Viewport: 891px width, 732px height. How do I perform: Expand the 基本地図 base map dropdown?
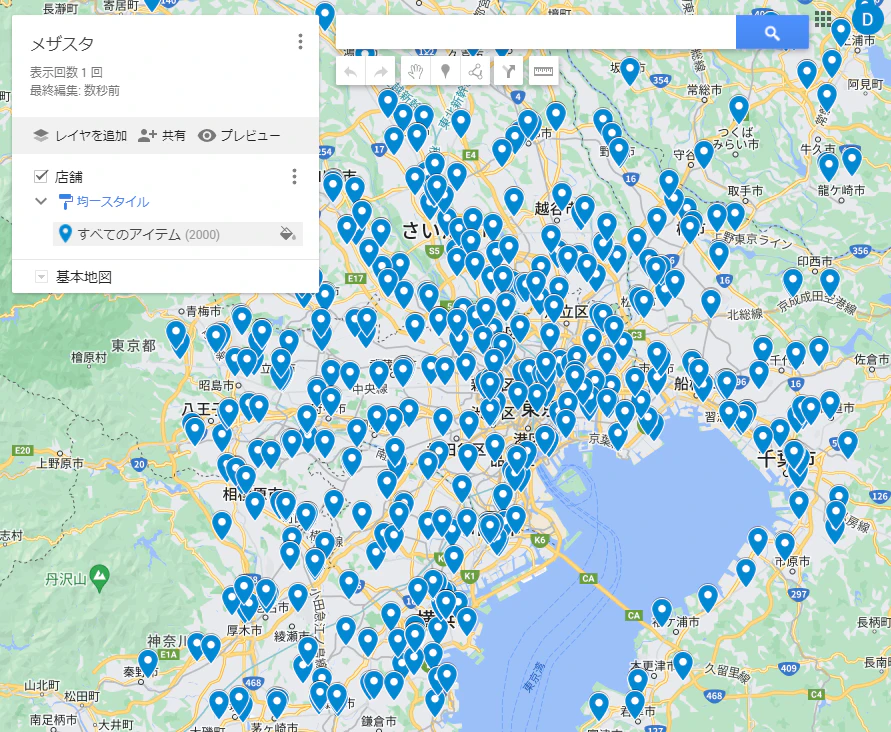coord(41,277)
